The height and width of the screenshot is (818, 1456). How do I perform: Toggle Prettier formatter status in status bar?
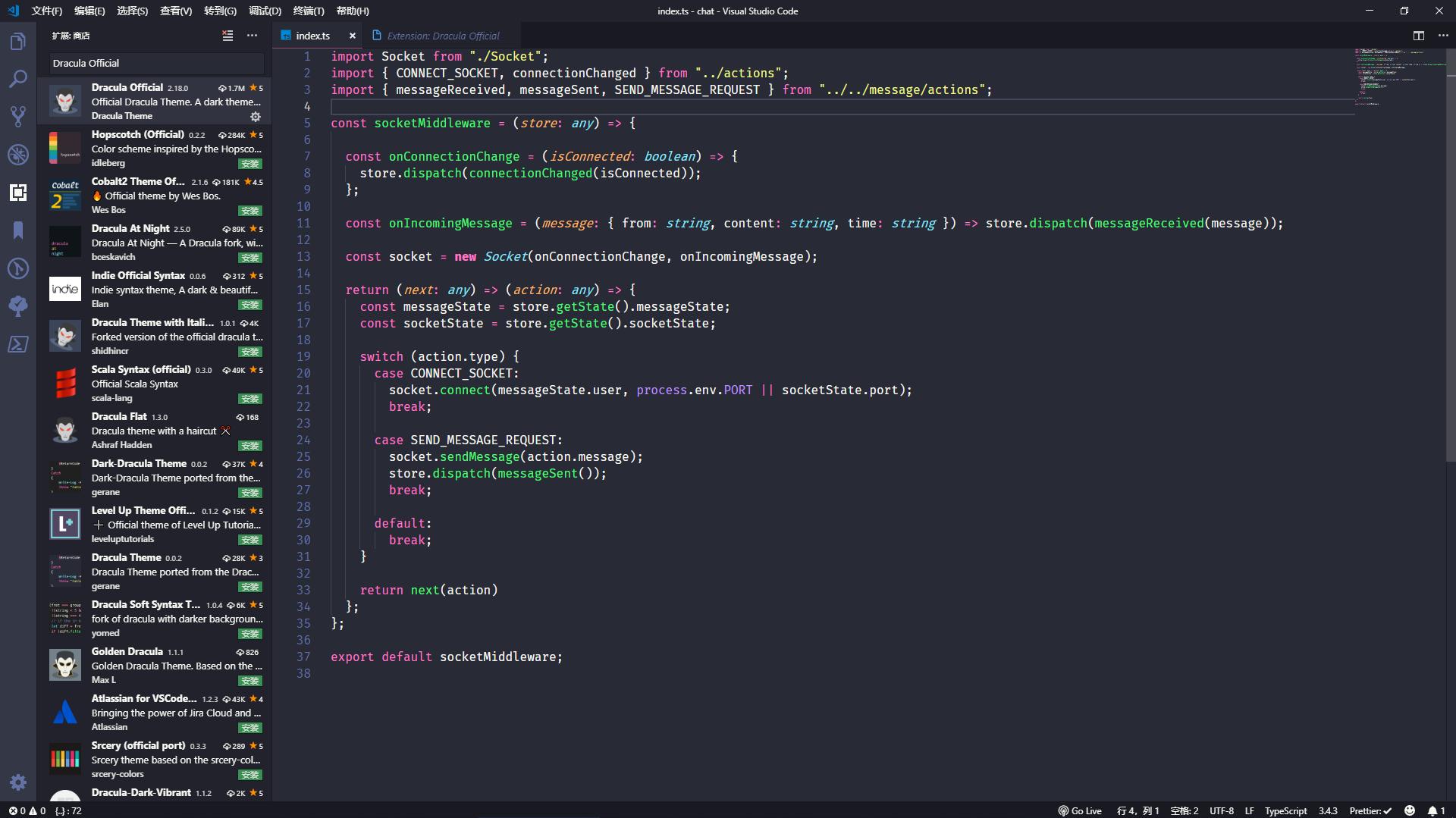point(1370,810)
